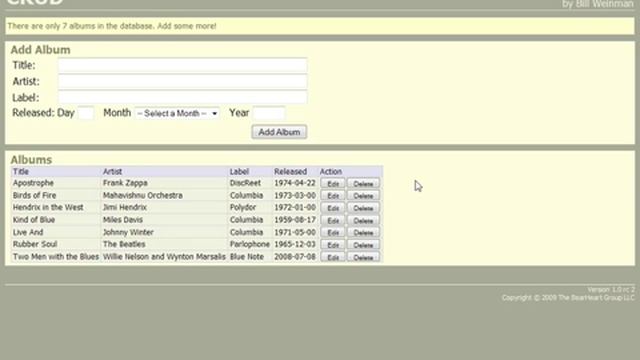Select Two Men with the Blues title
This screenshot has width=640, height=360.
(x=56, y=257)
